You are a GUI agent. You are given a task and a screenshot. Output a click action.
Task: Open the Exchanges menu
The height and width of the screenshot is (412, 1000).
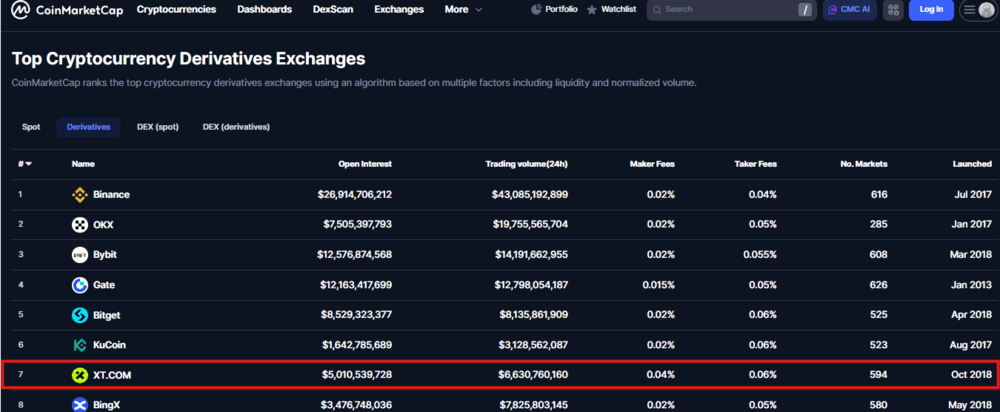[x=399, y=10]
